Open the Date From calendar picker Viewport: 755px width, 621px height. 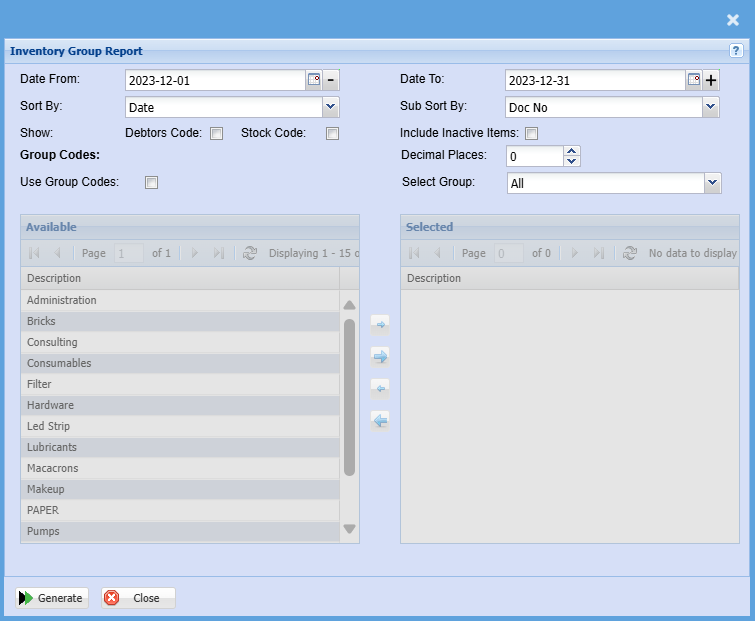point(313,81)
